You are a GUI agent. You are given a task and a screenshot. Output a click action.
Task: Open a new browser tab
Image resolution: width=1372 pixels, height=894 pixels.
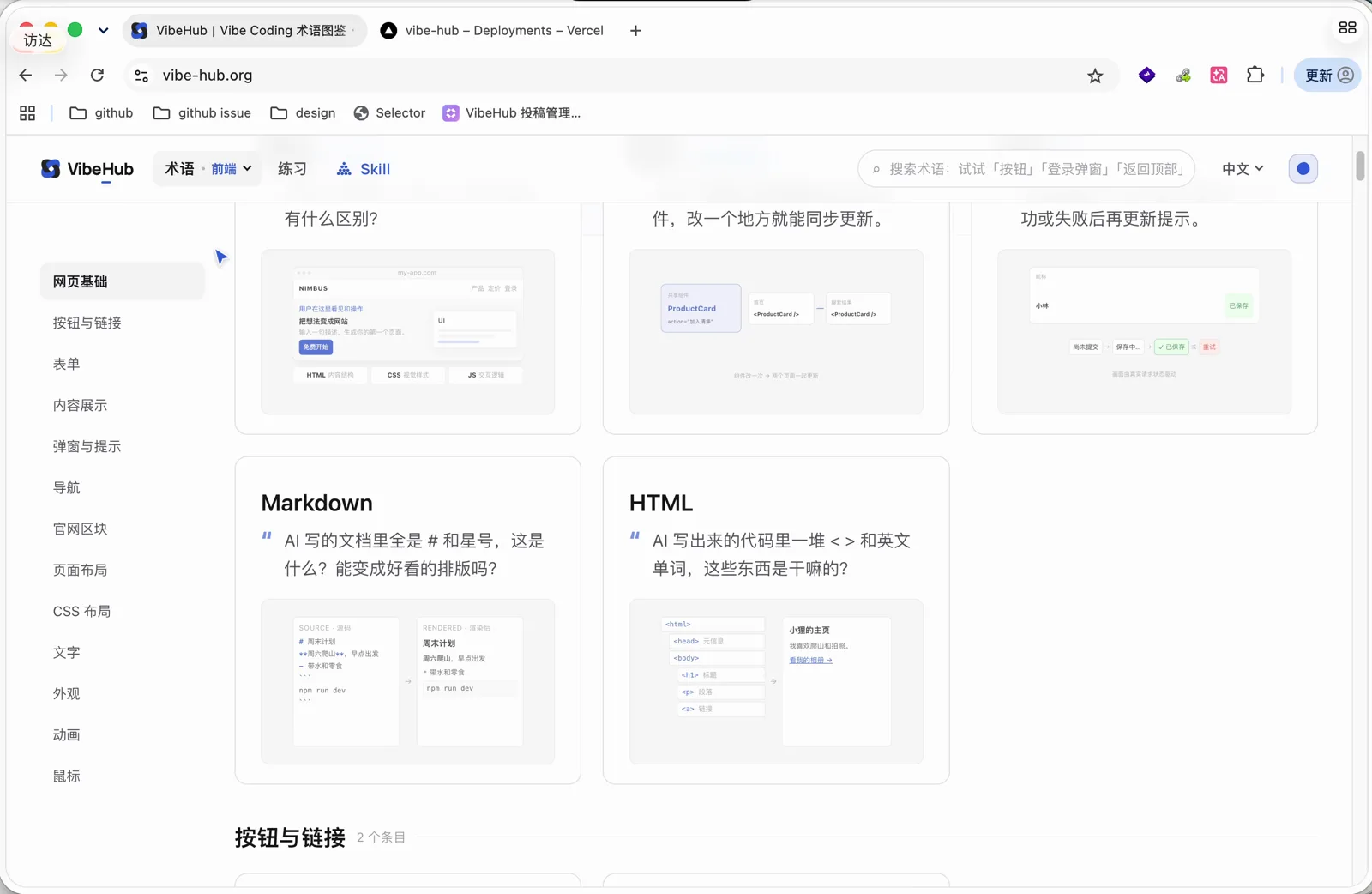[x=635, y=31]
